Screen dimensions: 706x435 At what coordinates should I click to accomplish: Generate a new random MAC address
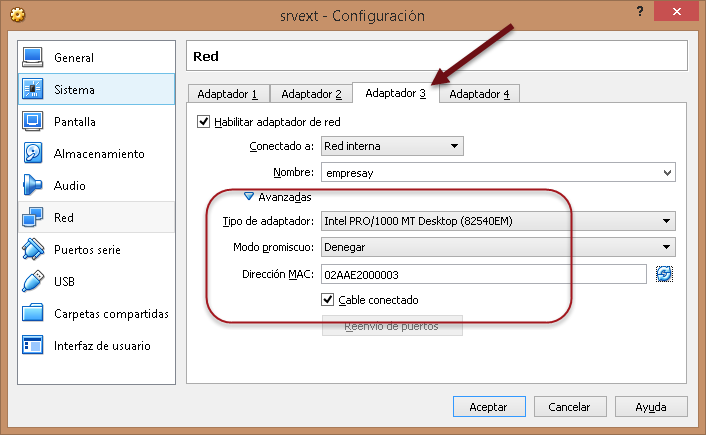point(664,273)
